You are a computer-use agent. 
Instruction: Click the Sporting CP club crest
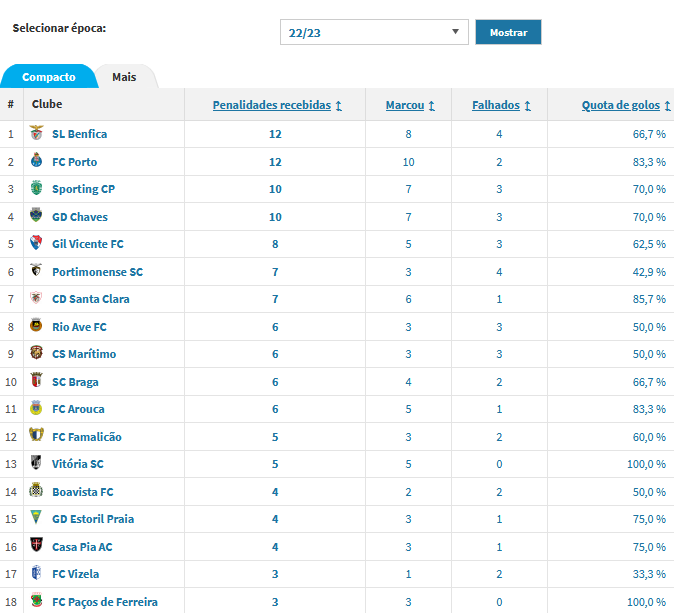tap(37, 188)
